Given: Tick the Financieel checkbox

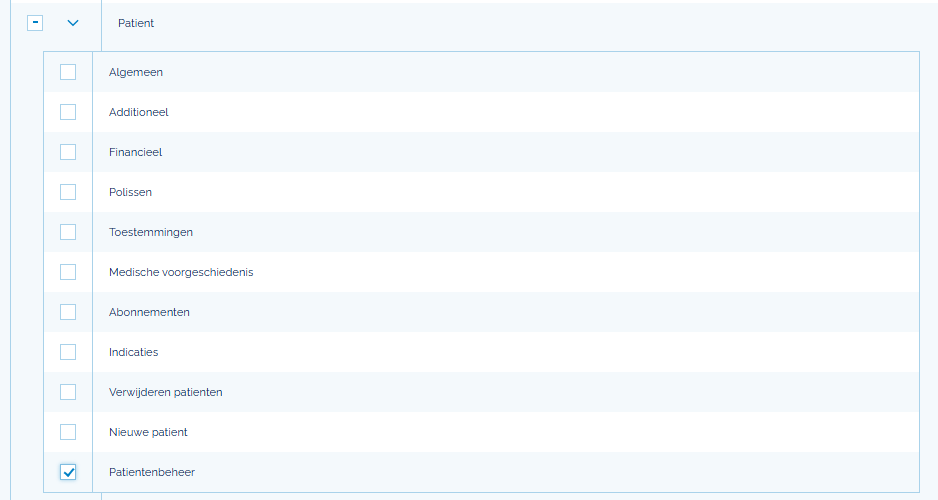Looking at the screenshot, I should 68,152.
